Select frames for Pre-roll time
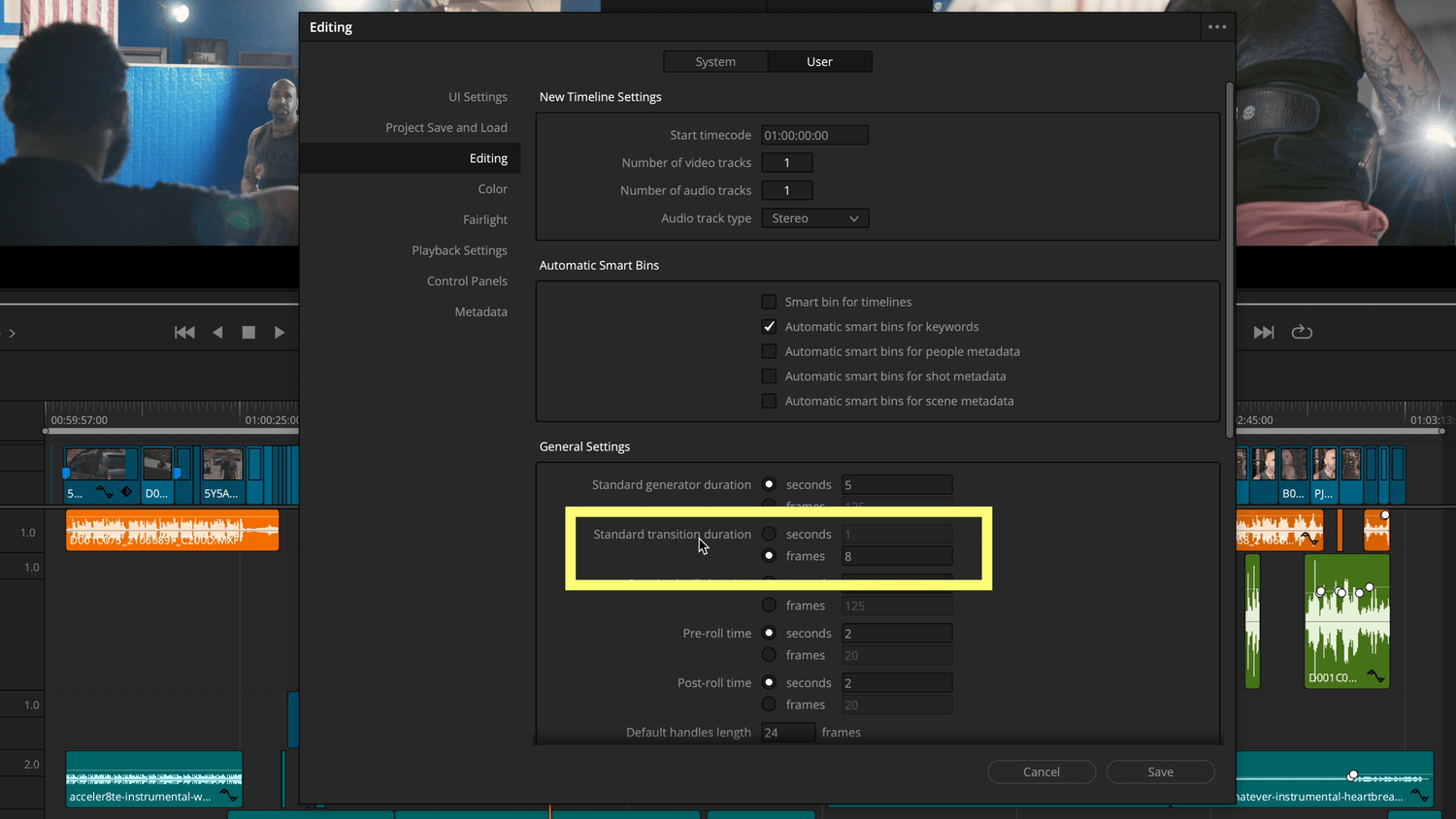 [x=769, y=655]
